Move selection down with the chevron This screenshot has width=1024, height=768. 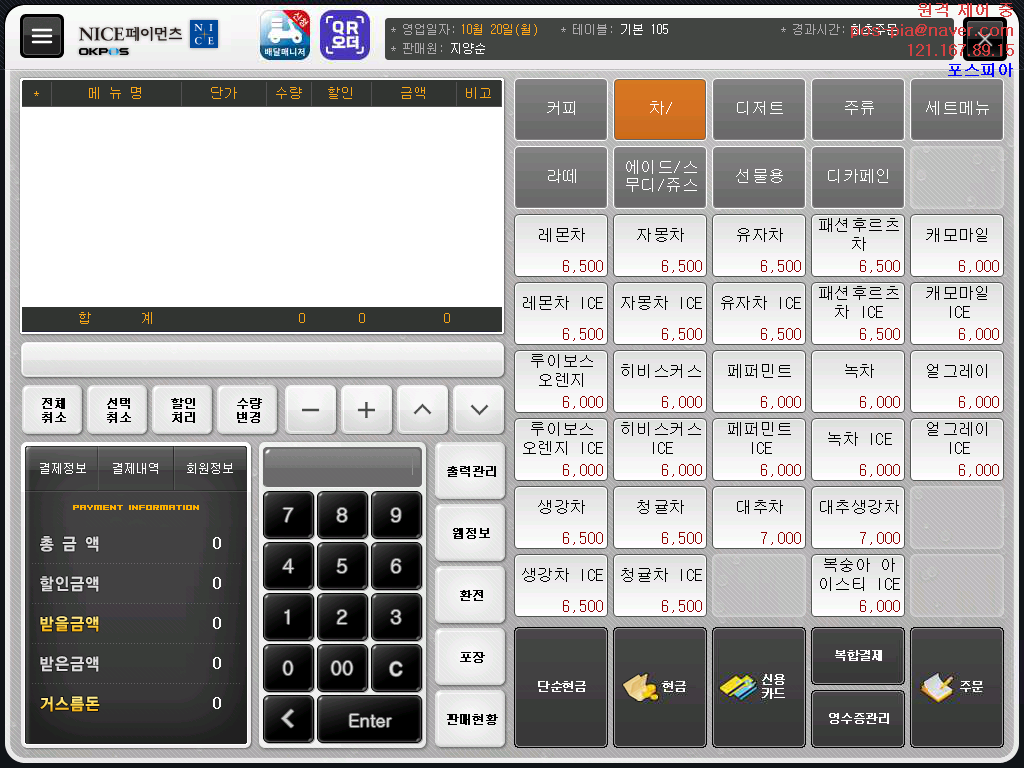pos(478,410)
